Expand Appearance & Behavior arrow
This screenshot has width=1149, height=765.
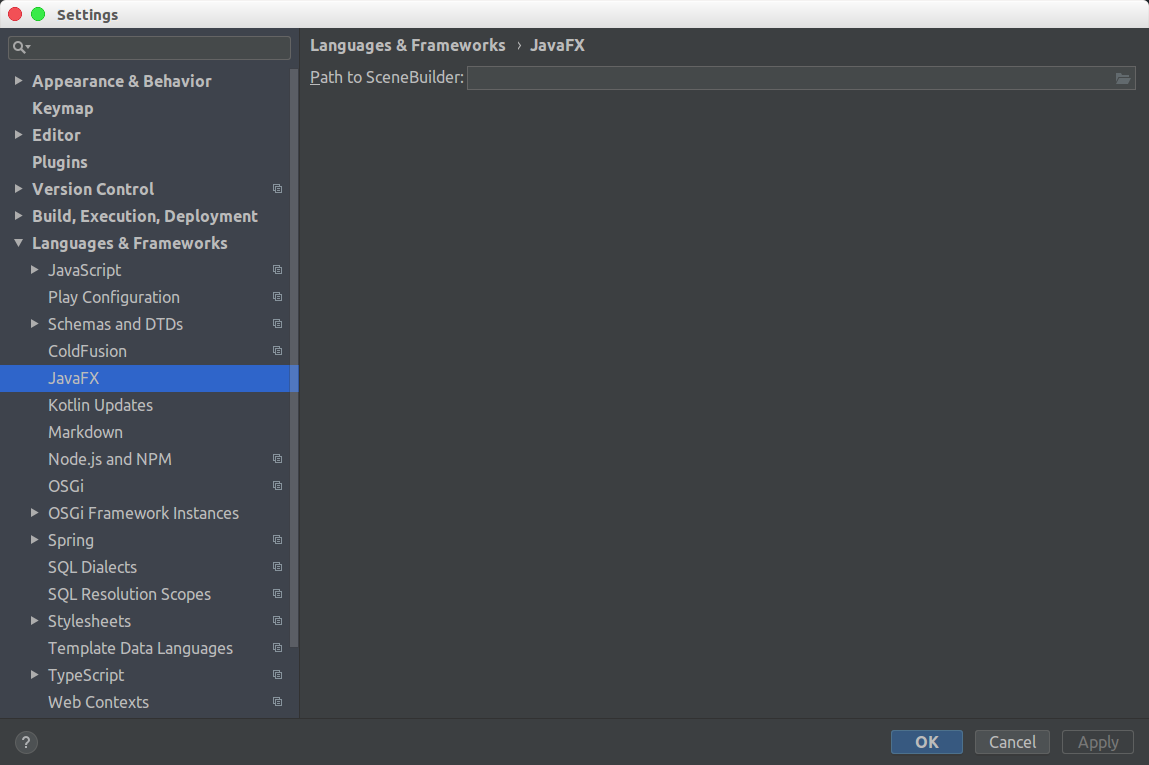18,81
